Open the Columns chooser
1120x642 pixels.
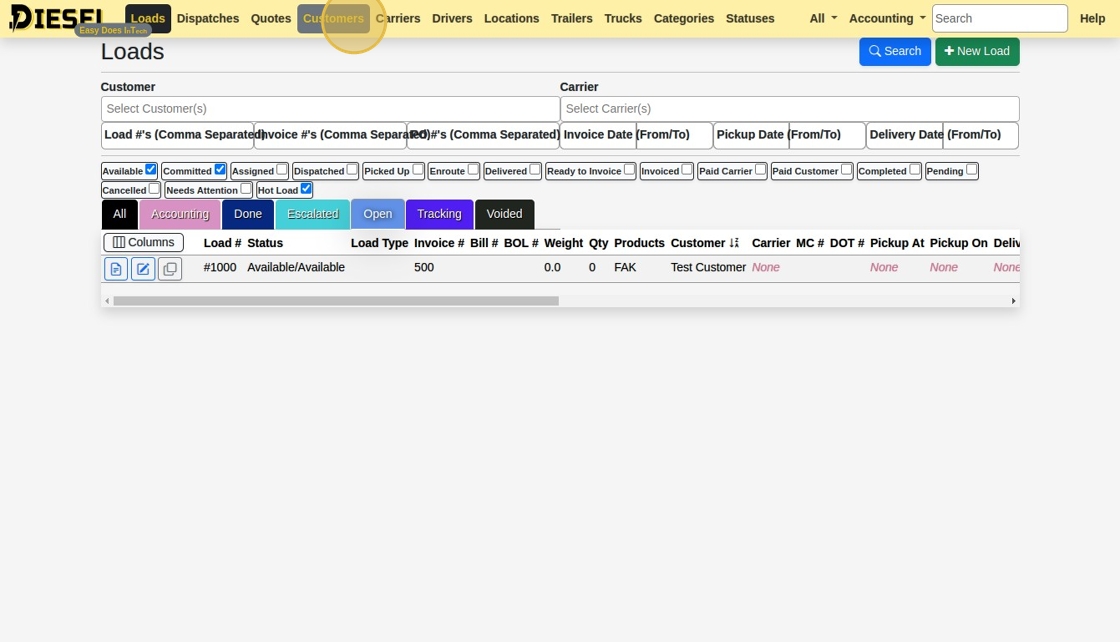point(144,243)
